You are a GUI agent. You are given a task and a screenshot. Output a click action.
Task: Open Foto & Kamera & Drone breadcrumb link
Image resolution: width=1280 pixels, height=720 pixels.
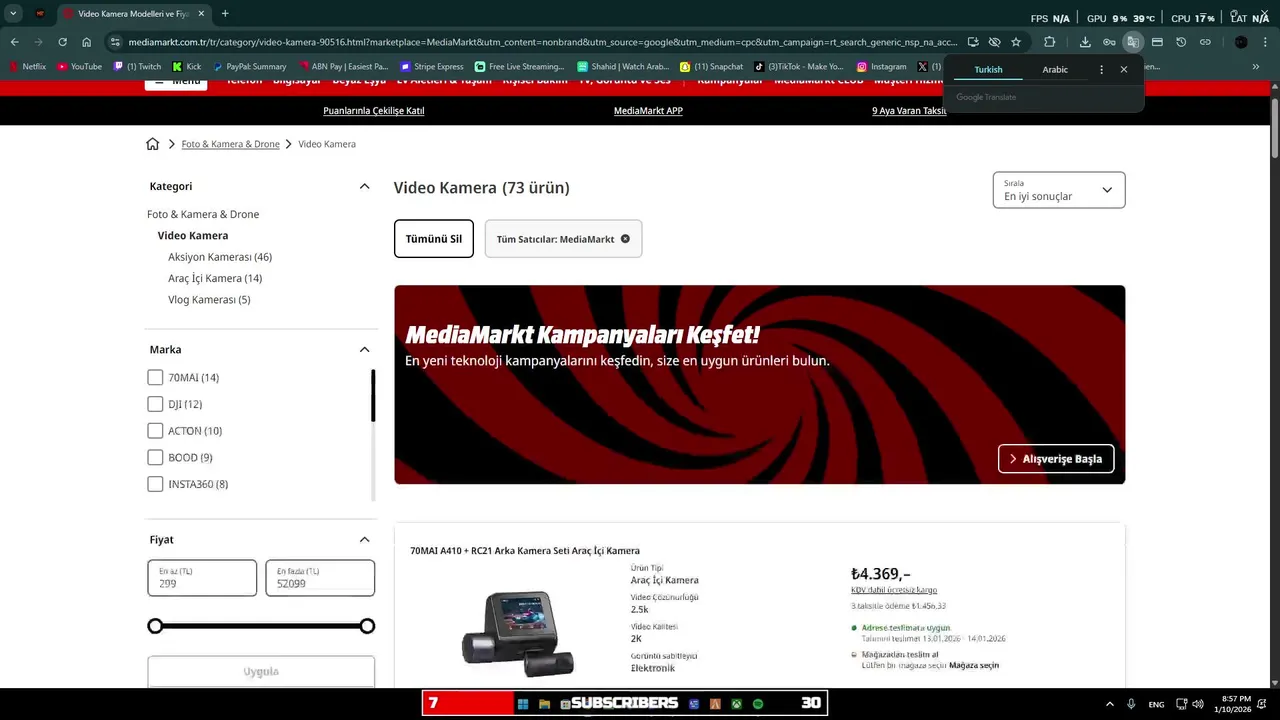[x=230, y=144]
